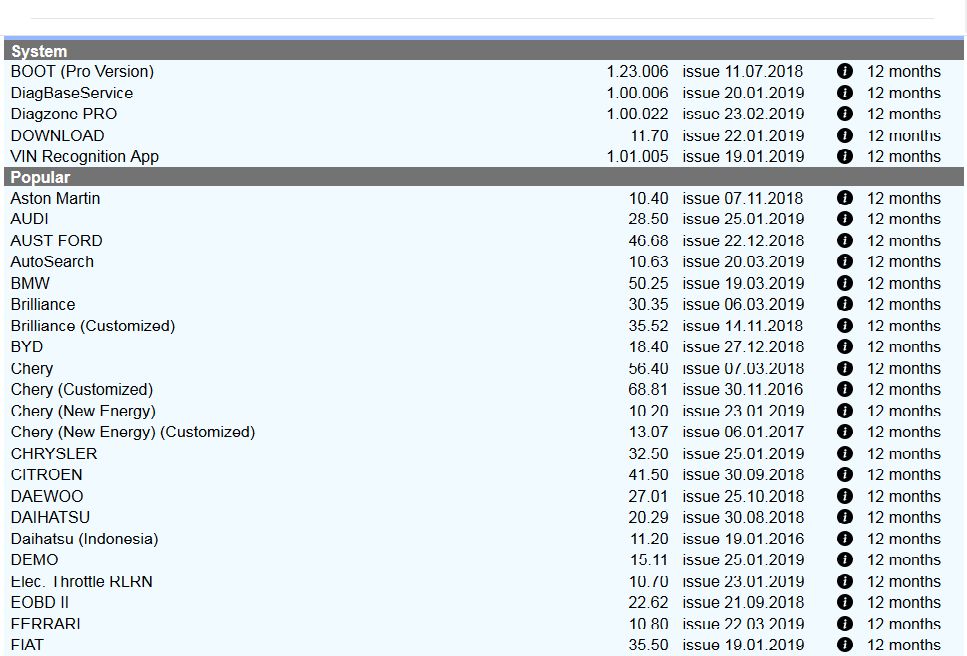Click the date issue 20.03.2019

[x=743, y=261]
